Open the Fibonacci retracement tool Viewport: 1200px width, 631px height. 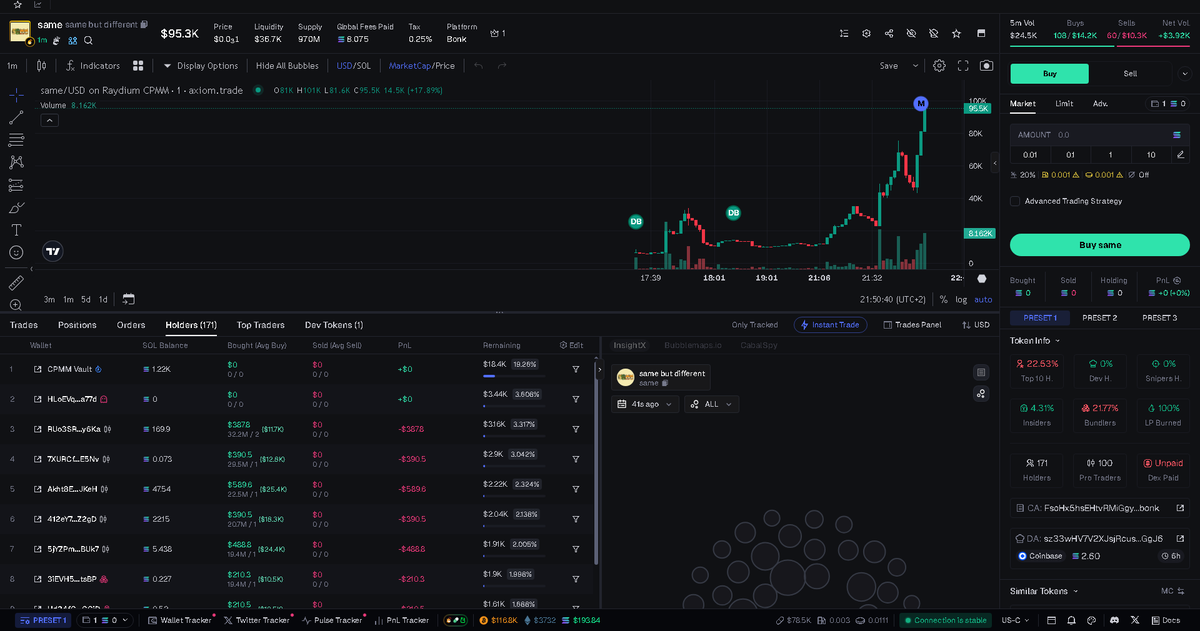16,140
